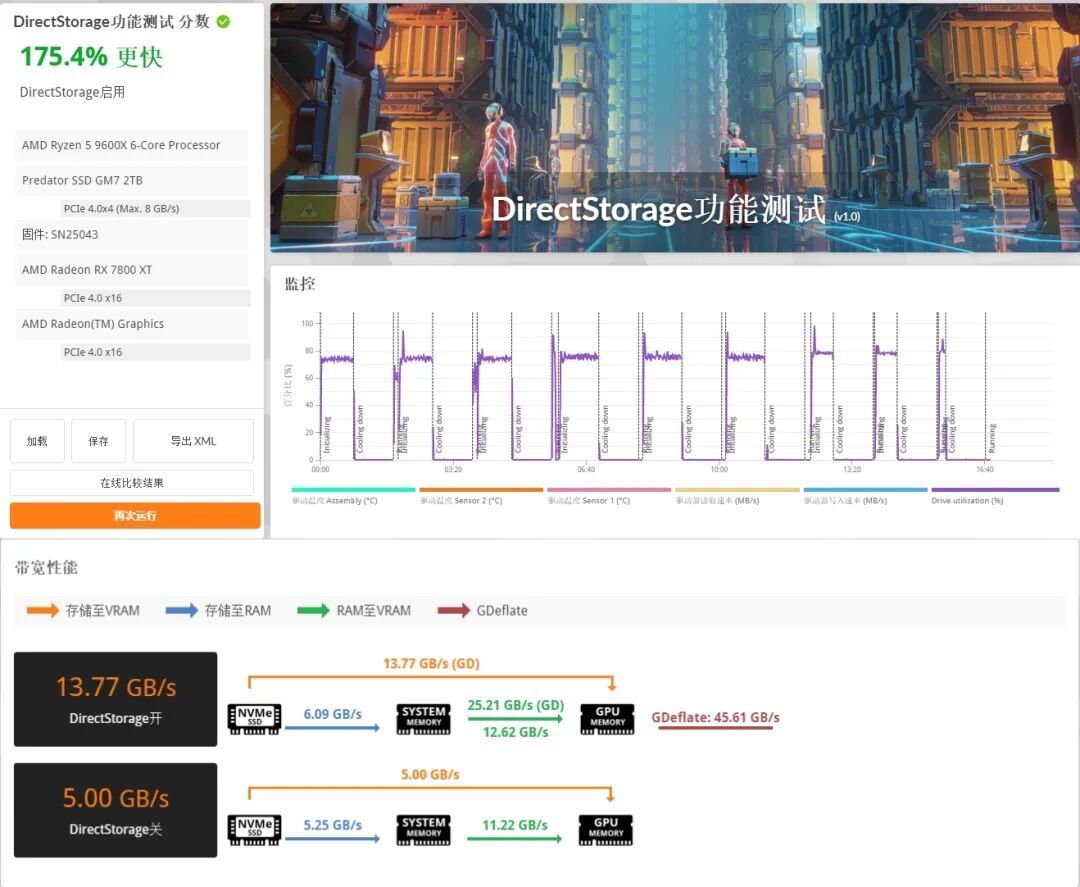The image size is (1080, 887).
Task: Click the System Memory icon in the DirectStorage关 row
Action: pos(424,830)
